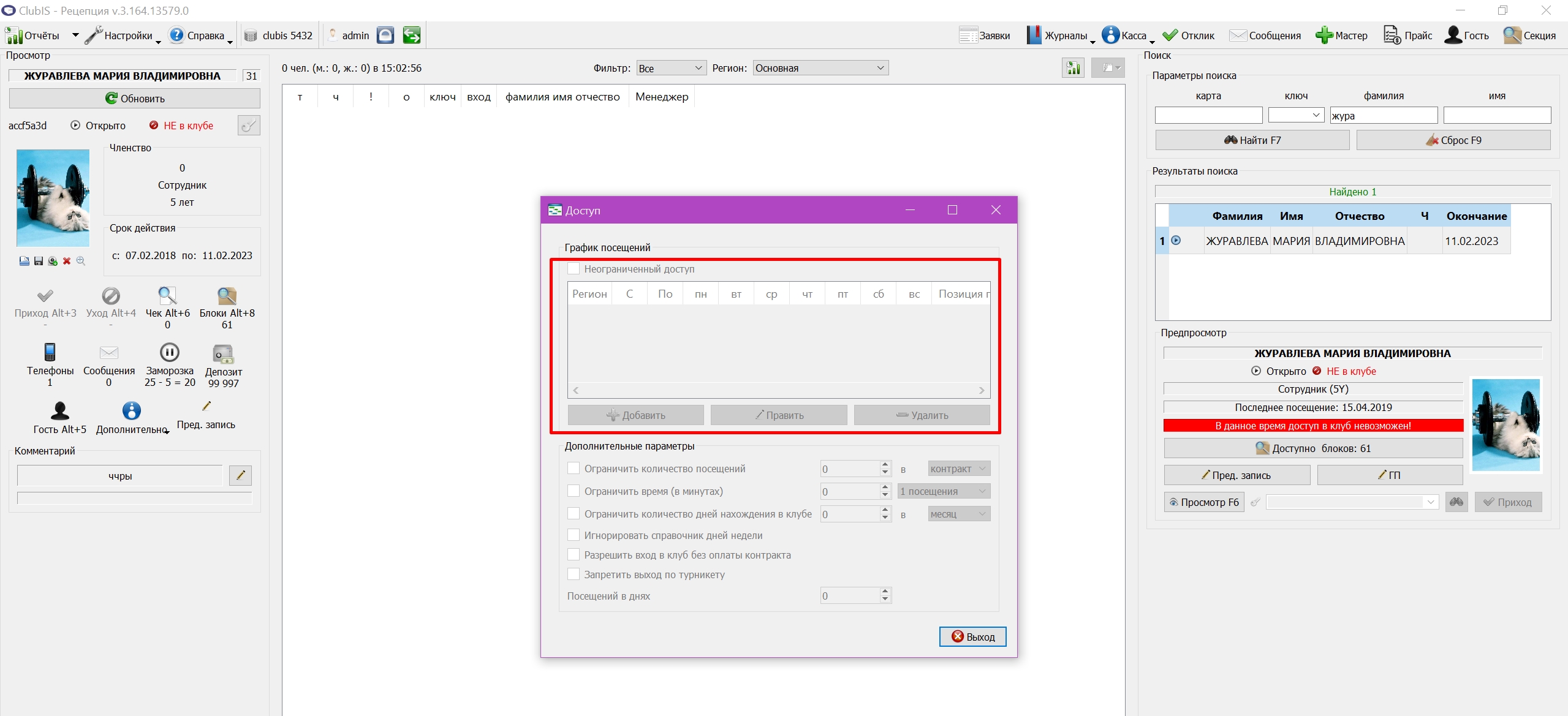Open the месяц dropdown
The image size is (1568, 716).
(x=959, y=514)
